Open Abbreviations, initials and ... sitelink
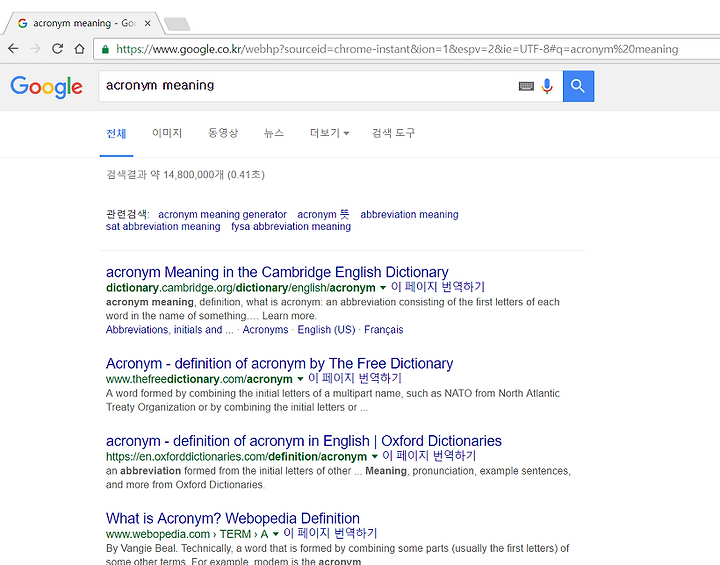The image size is (720, 565). click(x=169, y=330)
